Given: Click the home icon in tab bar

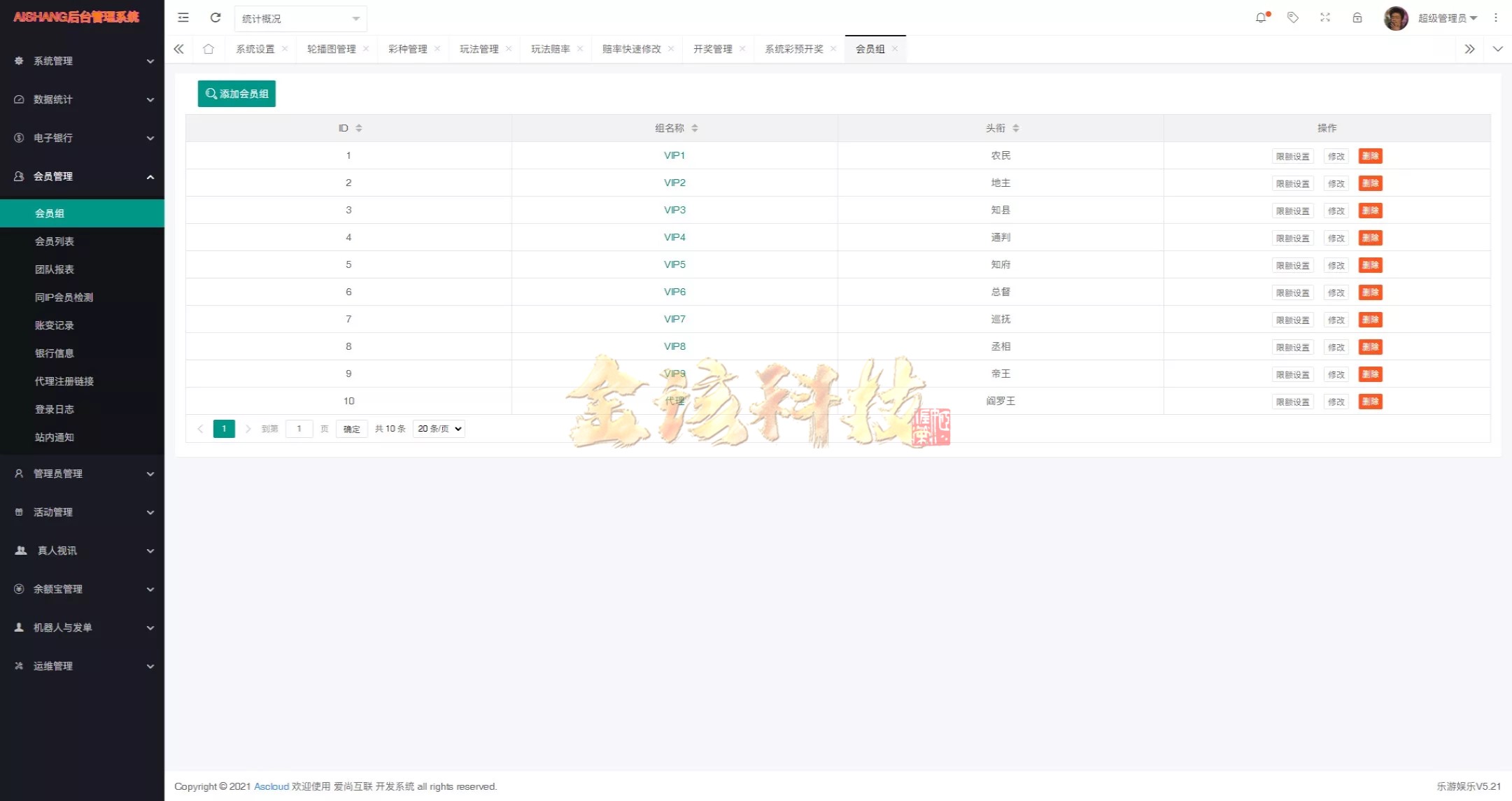Looking at the screenshot, I should pyautogui.click(x=209, y=48).
